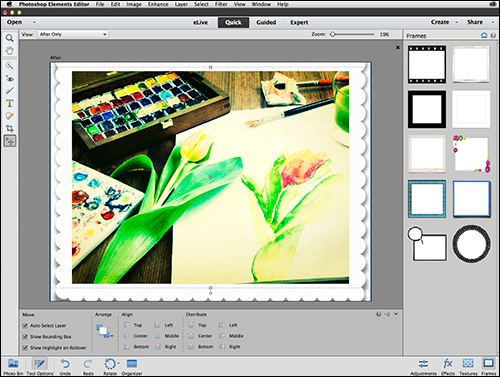This screenshot has height=377, width=500.
Task: Open the Textures panel
Action: (468, 367)
